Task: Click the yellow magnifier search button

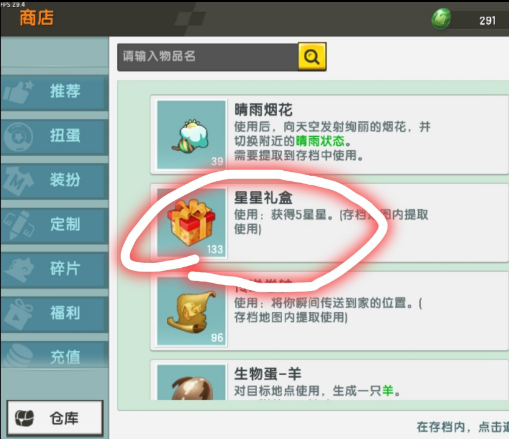Action: (312, 56)
